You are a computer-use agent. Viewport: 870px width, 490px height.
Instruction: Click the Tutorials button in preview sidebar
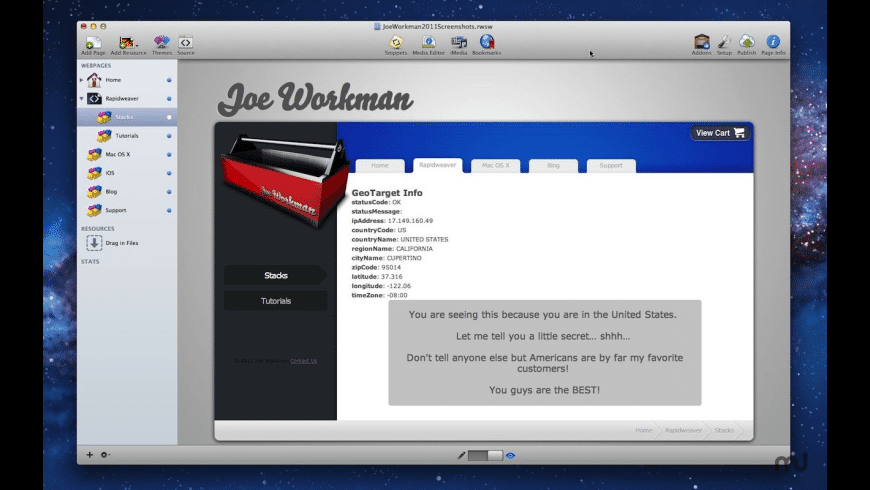(276, 301)
